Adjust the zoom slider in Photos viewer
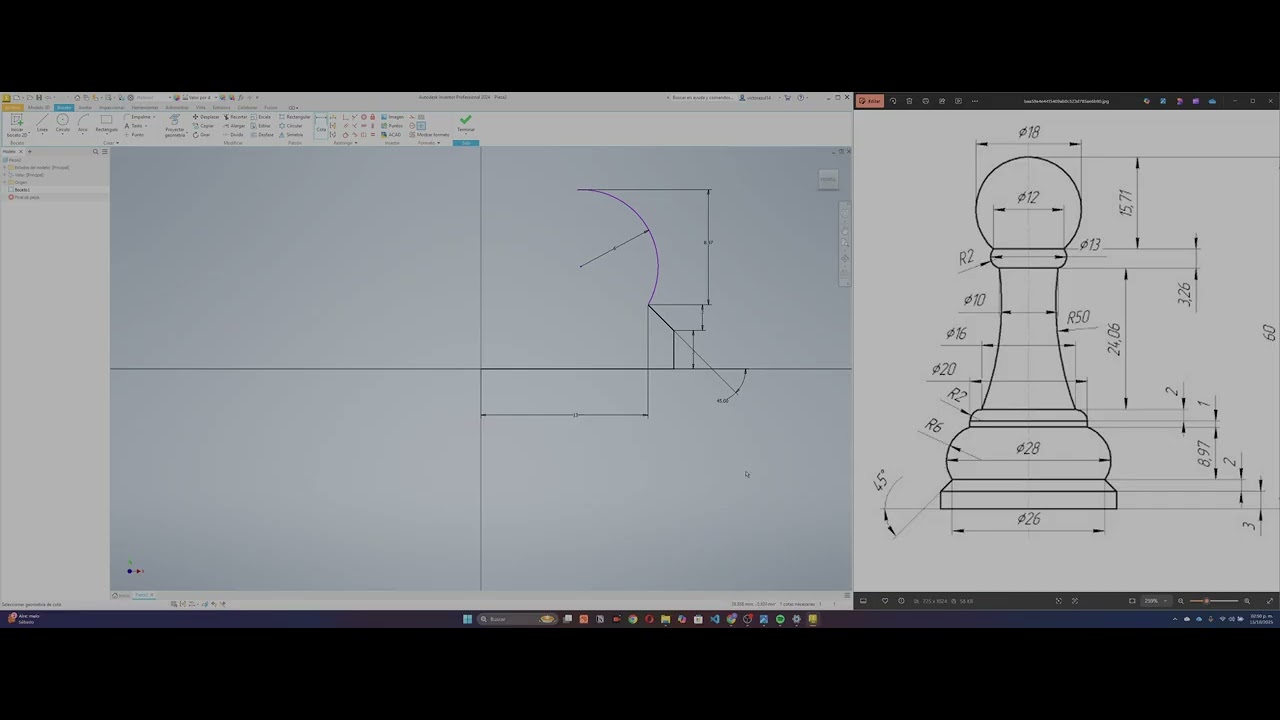1280x720 pixels. (1206, 601)
